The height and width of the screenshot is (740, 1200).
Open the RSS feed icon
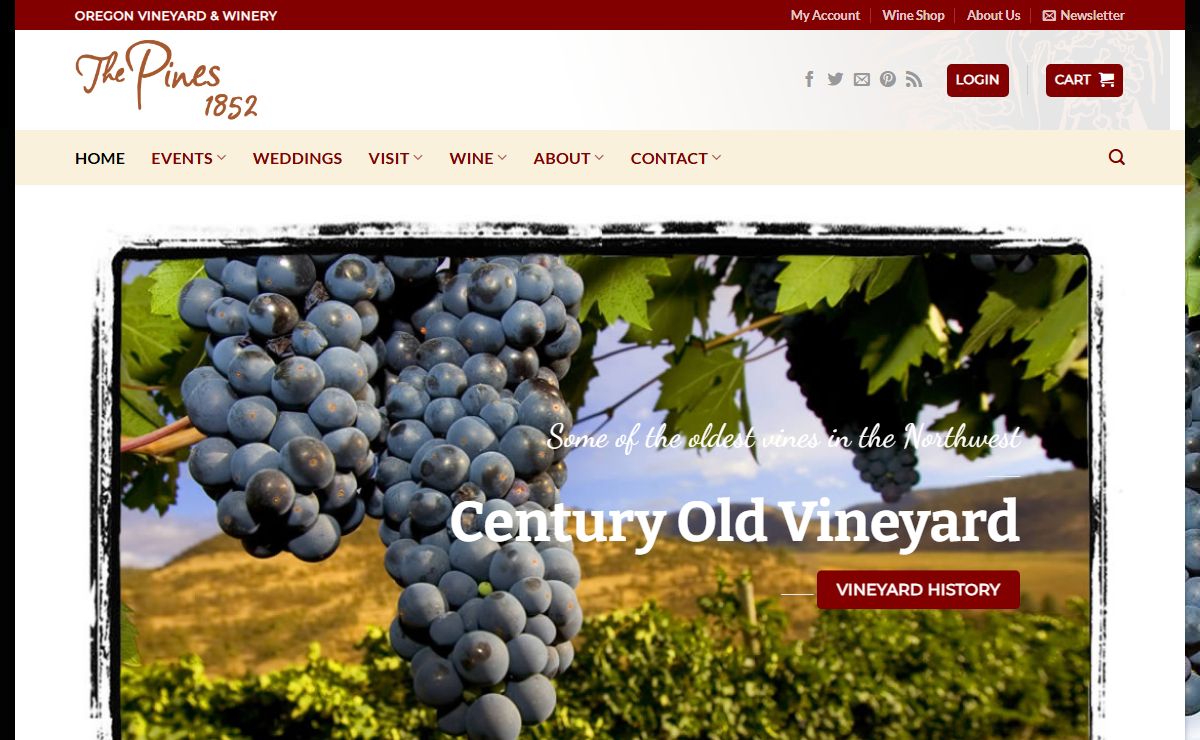[914, 79]
